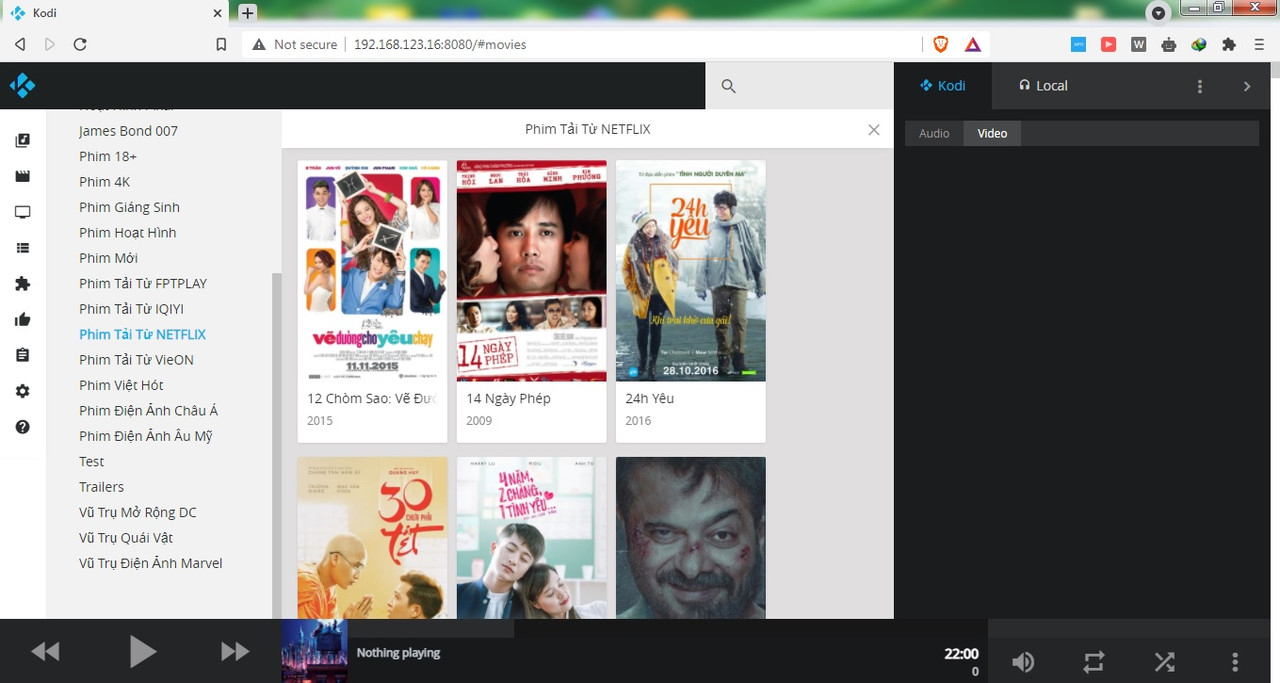The width and height of the screenshot is (1280, 683).
Task: Click the 24h Yêu title text
Action: click(x=650, y=398)
